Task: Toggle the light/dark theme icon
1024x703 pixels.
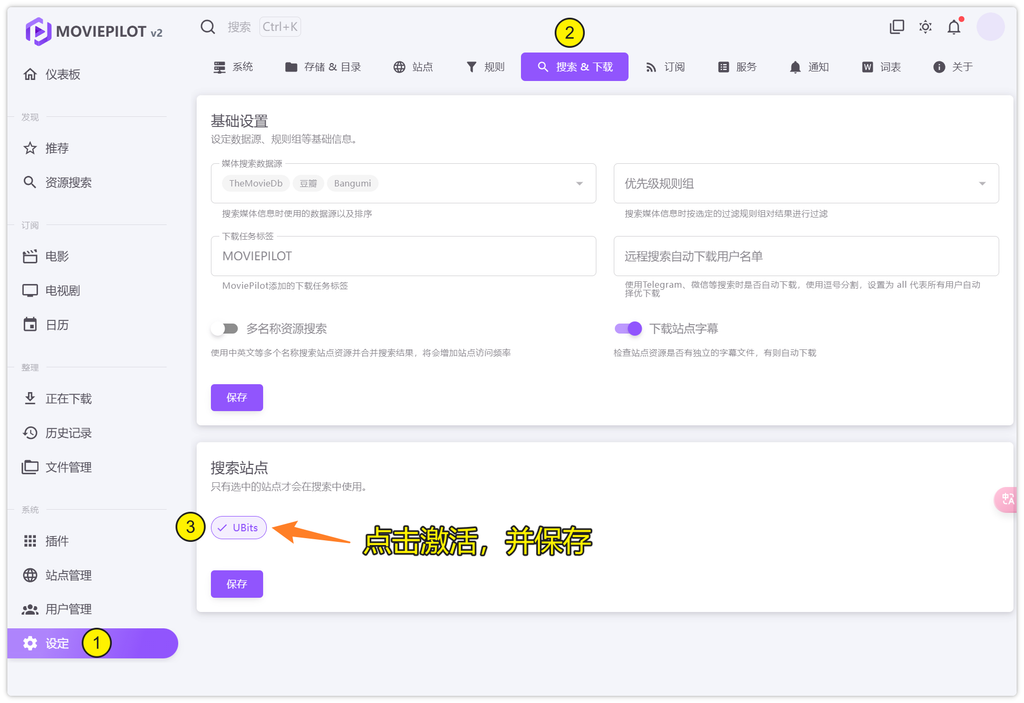Action: point(925,27)
